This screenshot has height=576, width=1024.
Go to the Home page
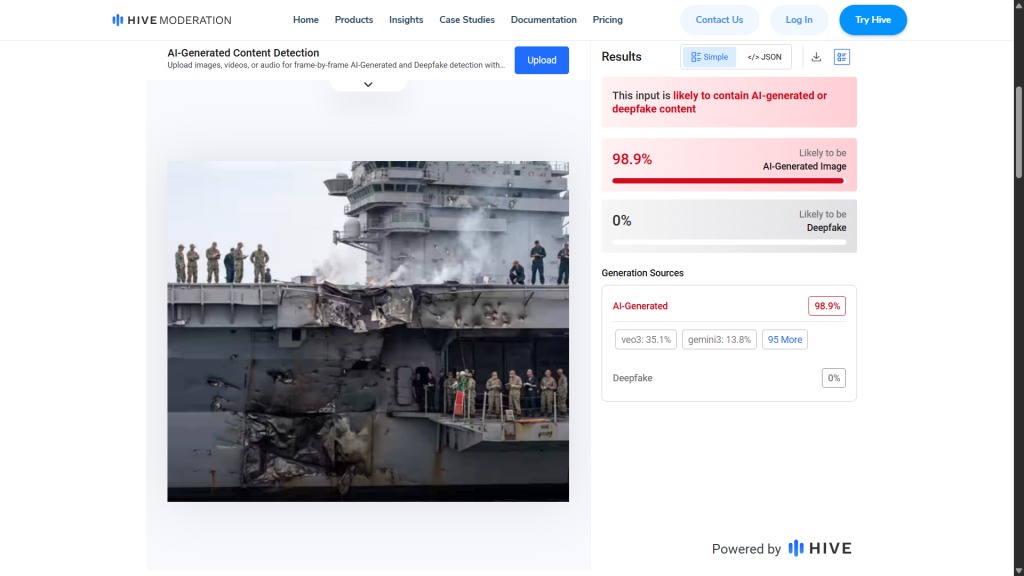click(x=306, y=20)
